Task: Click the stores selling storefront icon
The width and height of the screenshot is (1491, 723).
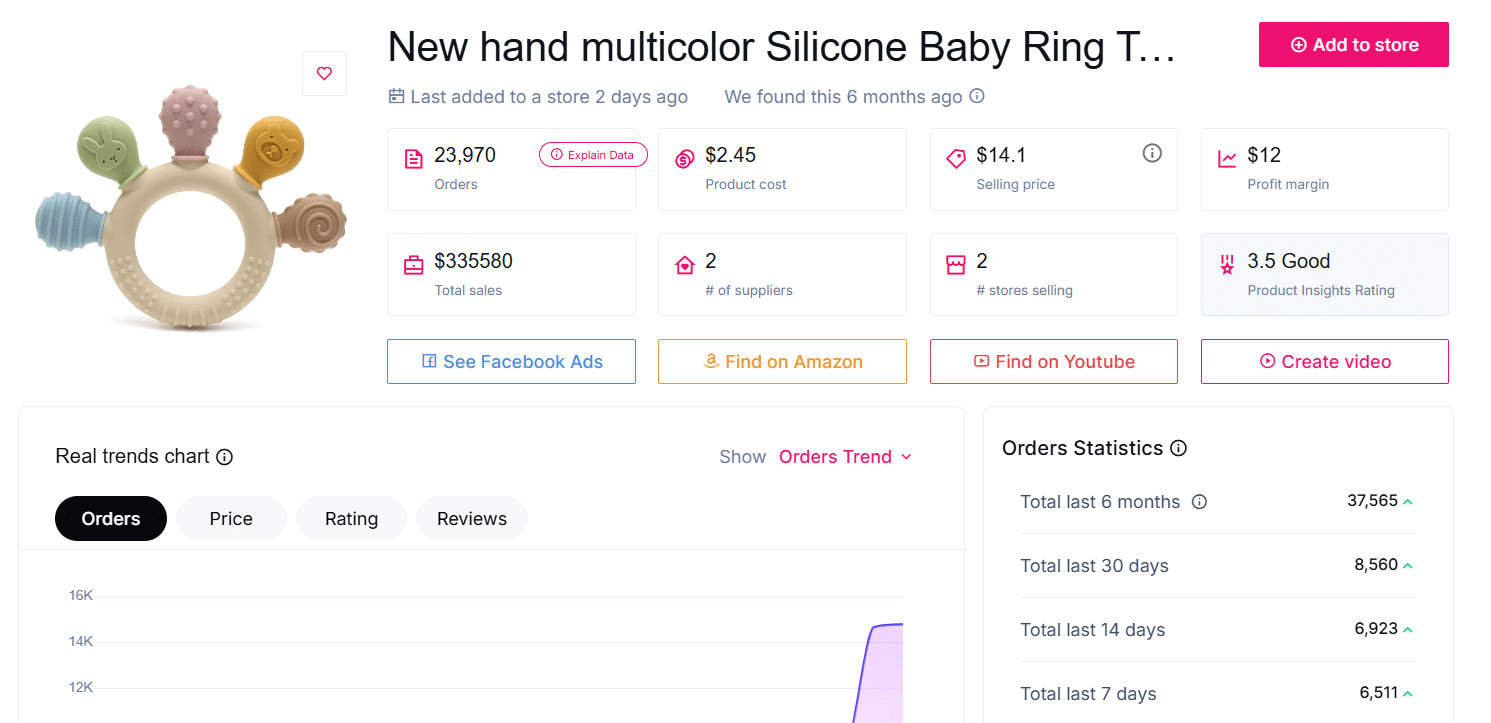Action: point(956,264)
